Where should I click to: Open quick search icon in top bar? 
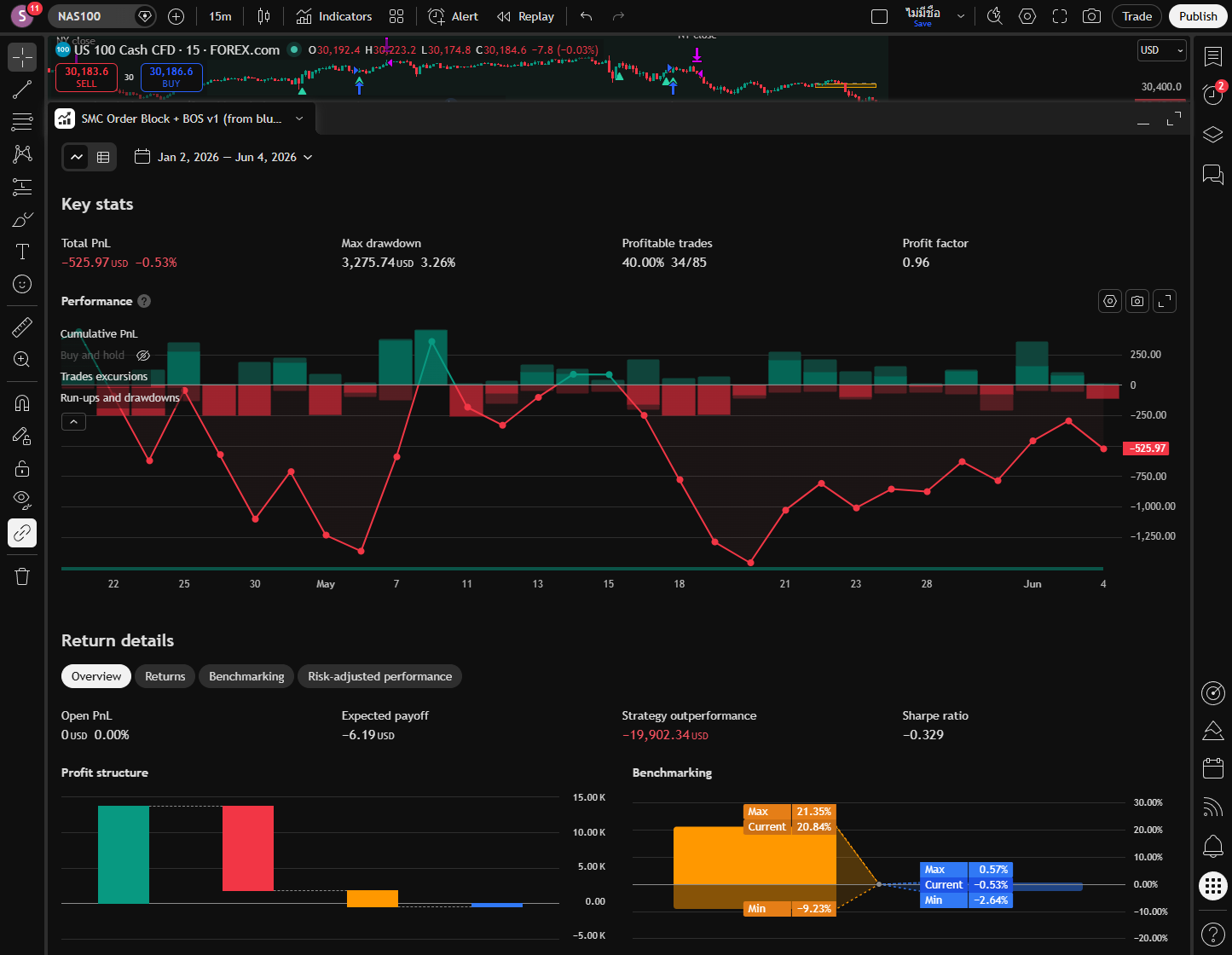pos(994,16)
